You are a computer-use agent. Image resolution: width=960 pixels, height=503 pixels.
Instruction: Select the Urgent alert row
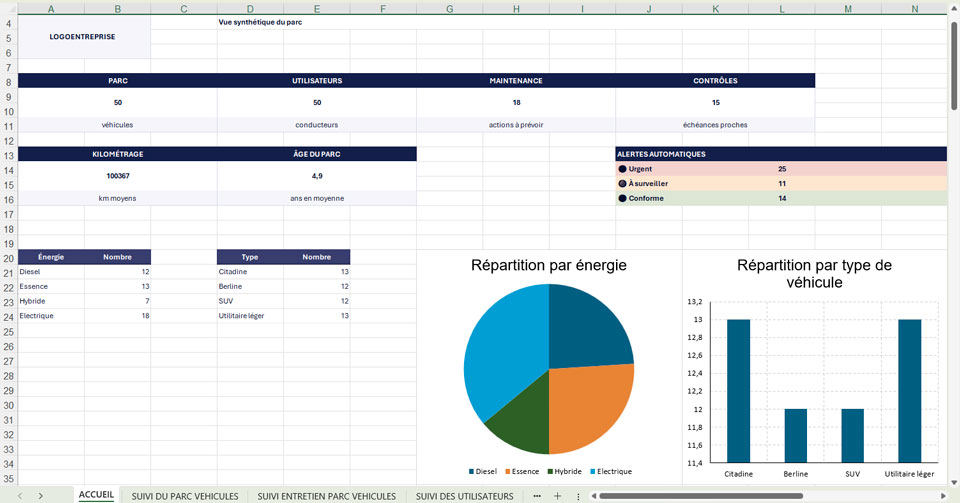tap(781, 169)
